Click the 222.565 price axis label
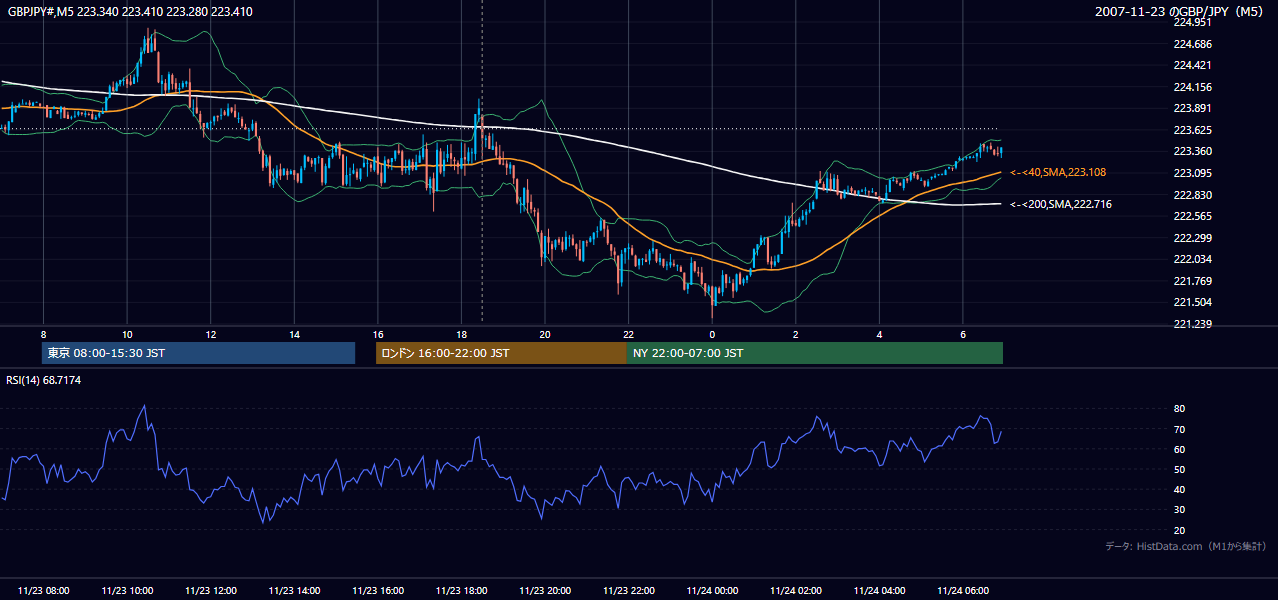 tap(1193, 216)
